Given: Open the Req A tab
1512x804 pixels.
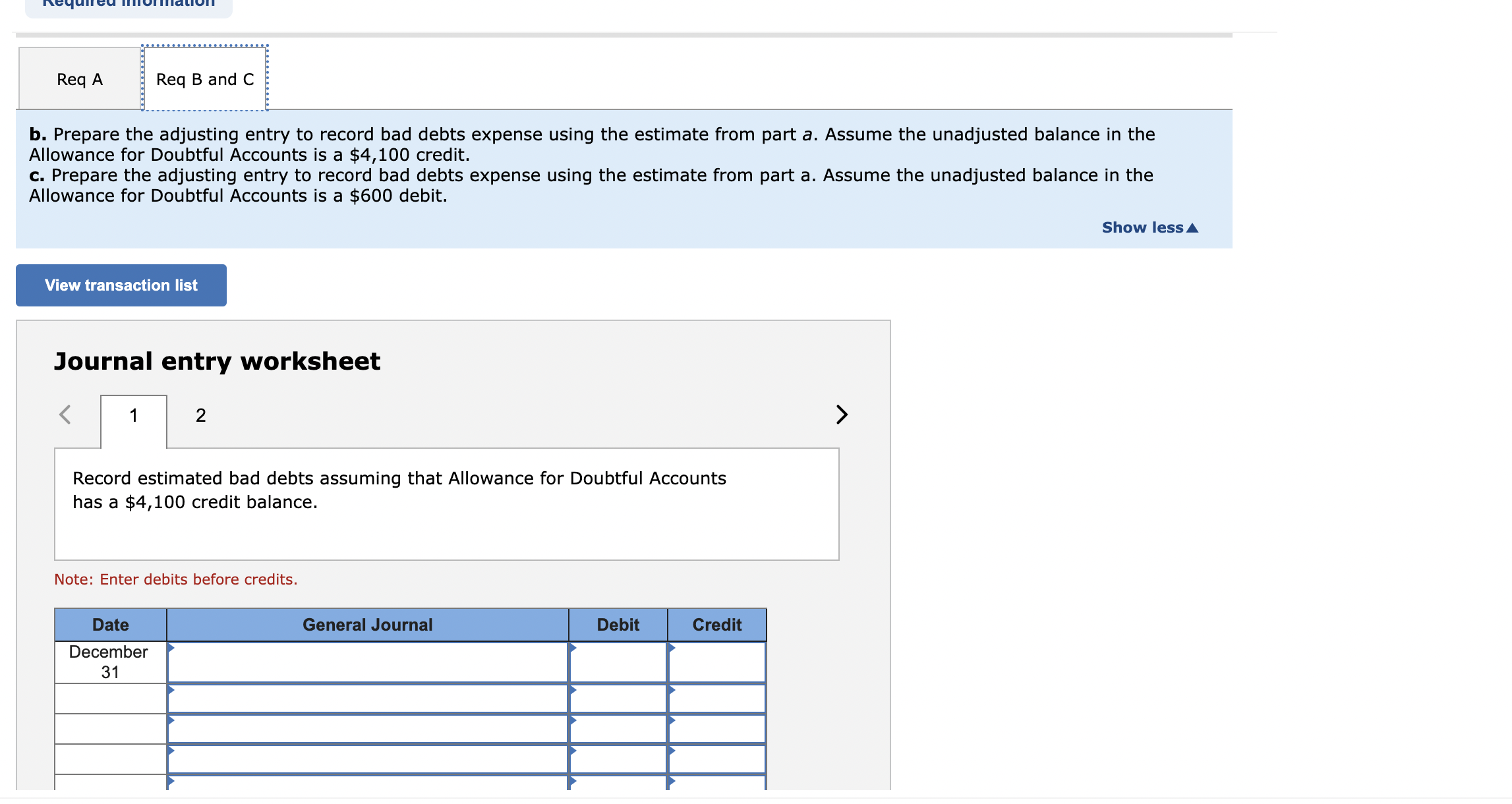Looking at the screenshot, I should coord(80,79).
